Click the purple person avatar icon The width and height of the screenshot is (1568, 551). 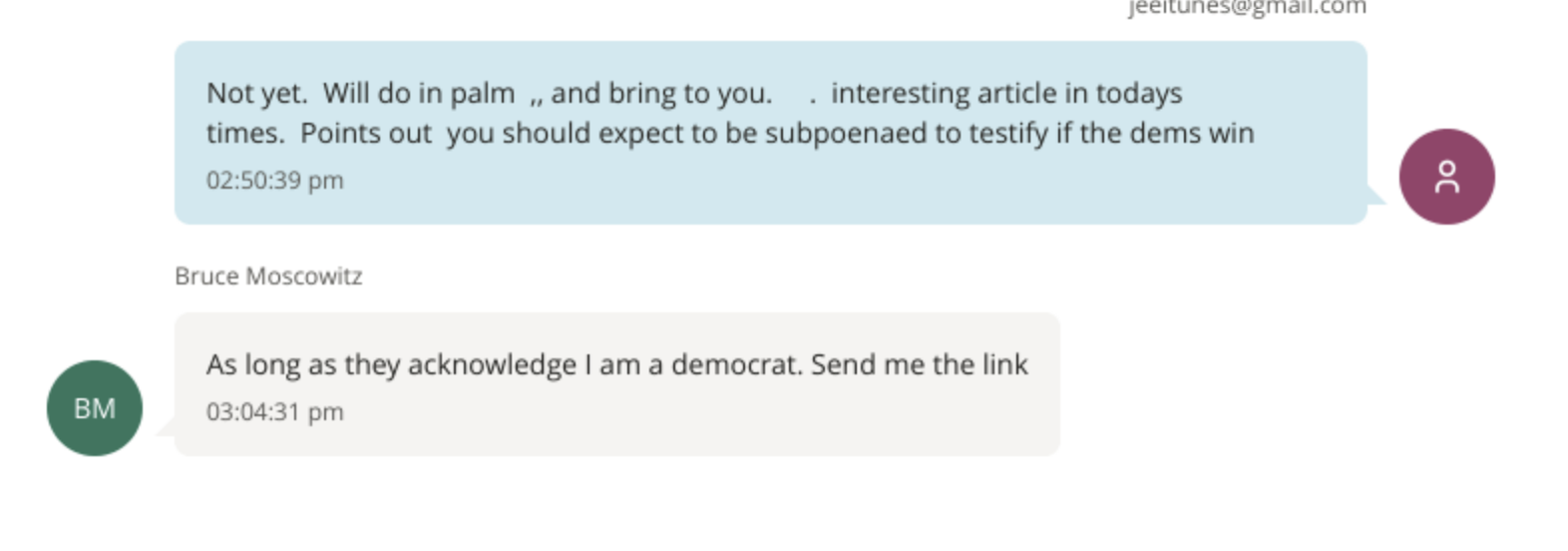(1446, 177)
